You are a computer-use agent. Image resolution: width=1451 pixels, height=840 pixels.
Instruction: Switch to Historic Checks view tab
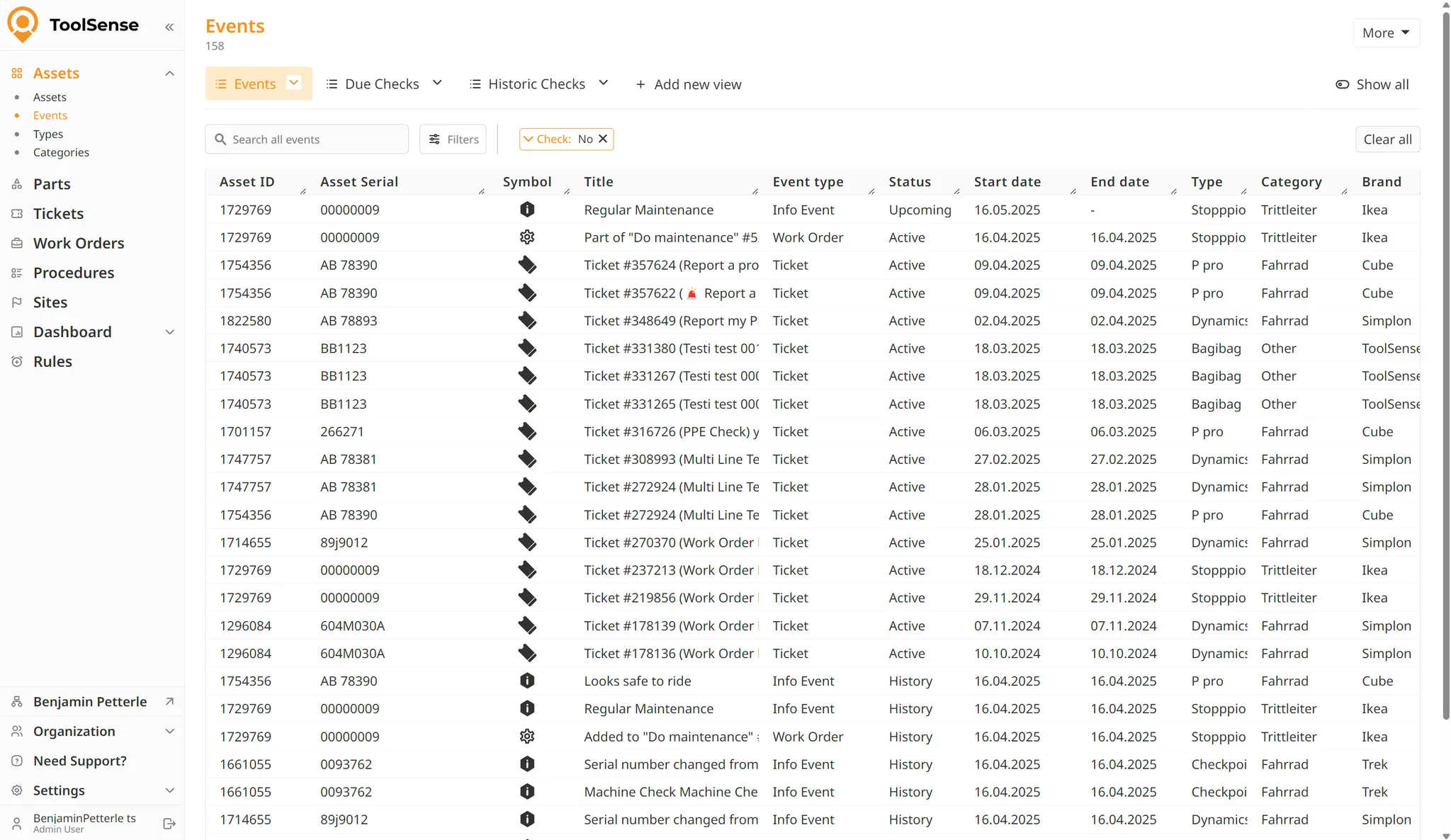pyautogui.click(x=536, y=84)
